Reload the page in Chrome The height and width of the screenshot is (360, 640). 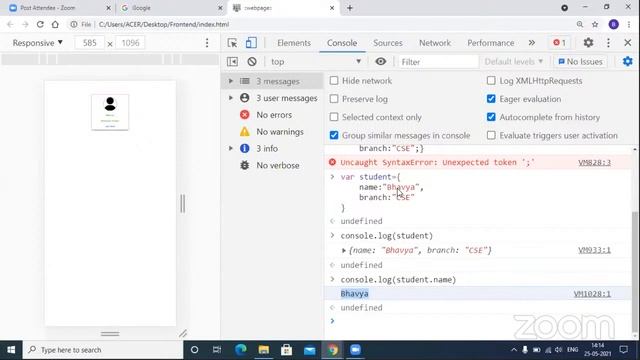[40, 24]
